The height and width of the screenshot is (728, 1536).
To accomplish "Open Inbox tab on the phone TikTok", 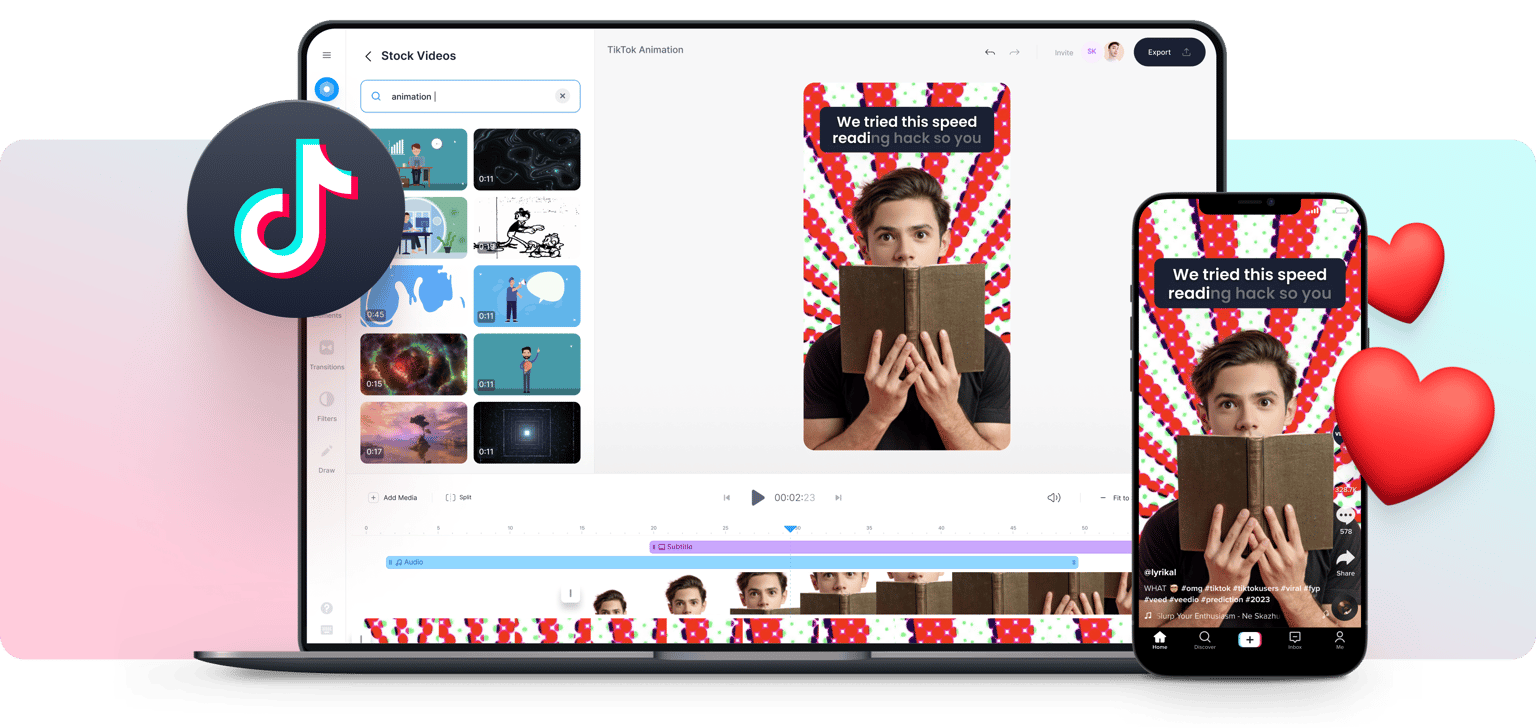I will point(1295,640).
